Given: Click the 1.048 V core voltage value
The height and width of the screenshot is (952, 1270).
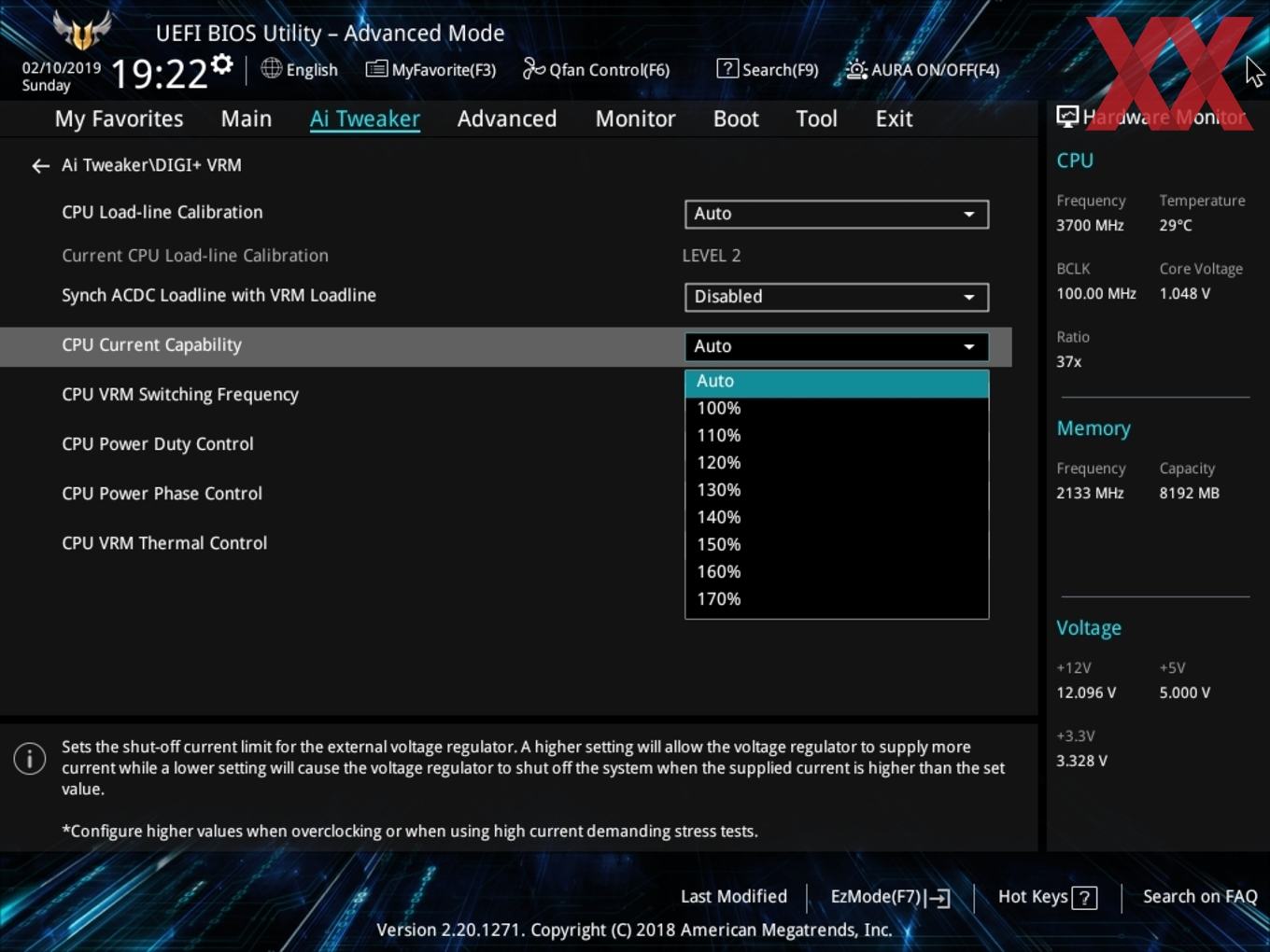Looking at the screenshot, I should (x=1185, y=293).
